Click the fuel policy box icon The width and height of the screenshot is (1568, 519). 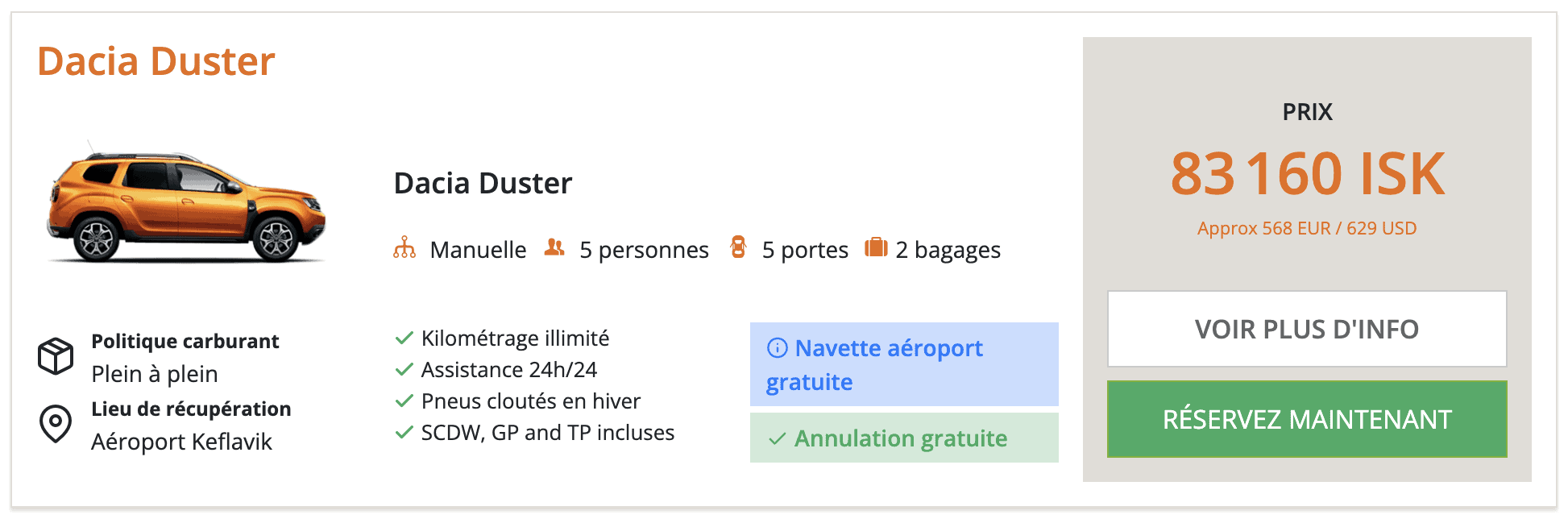[x=56, y=355]
